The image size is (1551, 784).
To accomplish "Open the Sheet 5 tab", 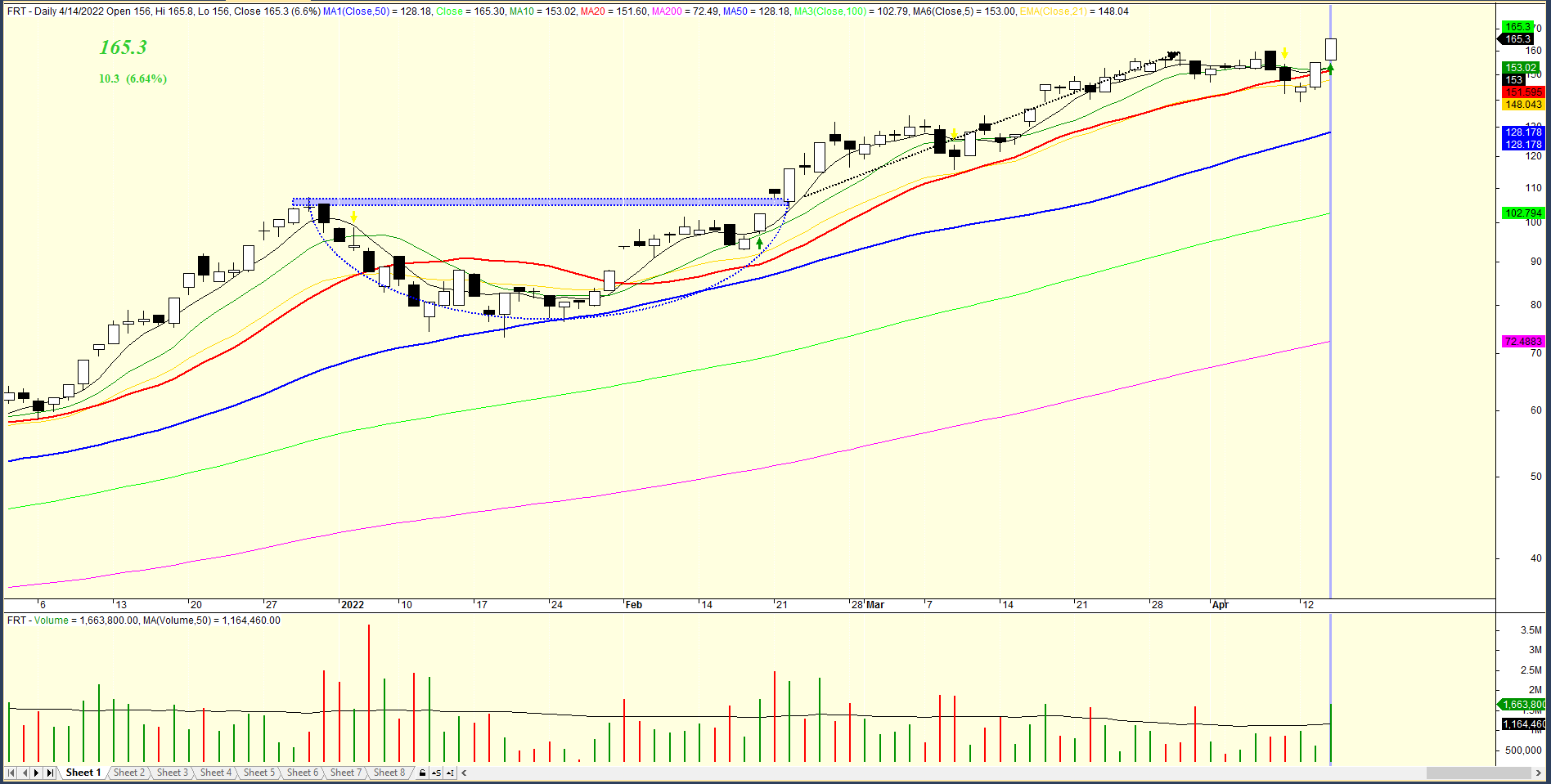I will click(259, 773).
